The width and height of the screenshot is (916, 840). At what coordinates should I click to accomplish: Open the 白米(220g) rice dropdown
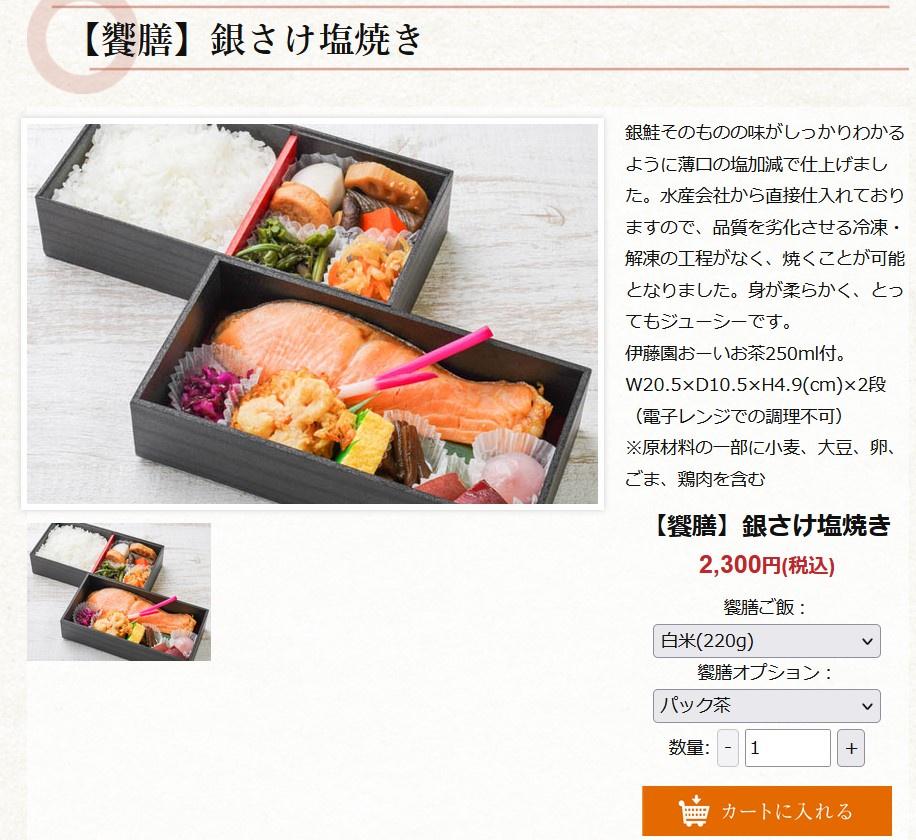coord(766,641)
